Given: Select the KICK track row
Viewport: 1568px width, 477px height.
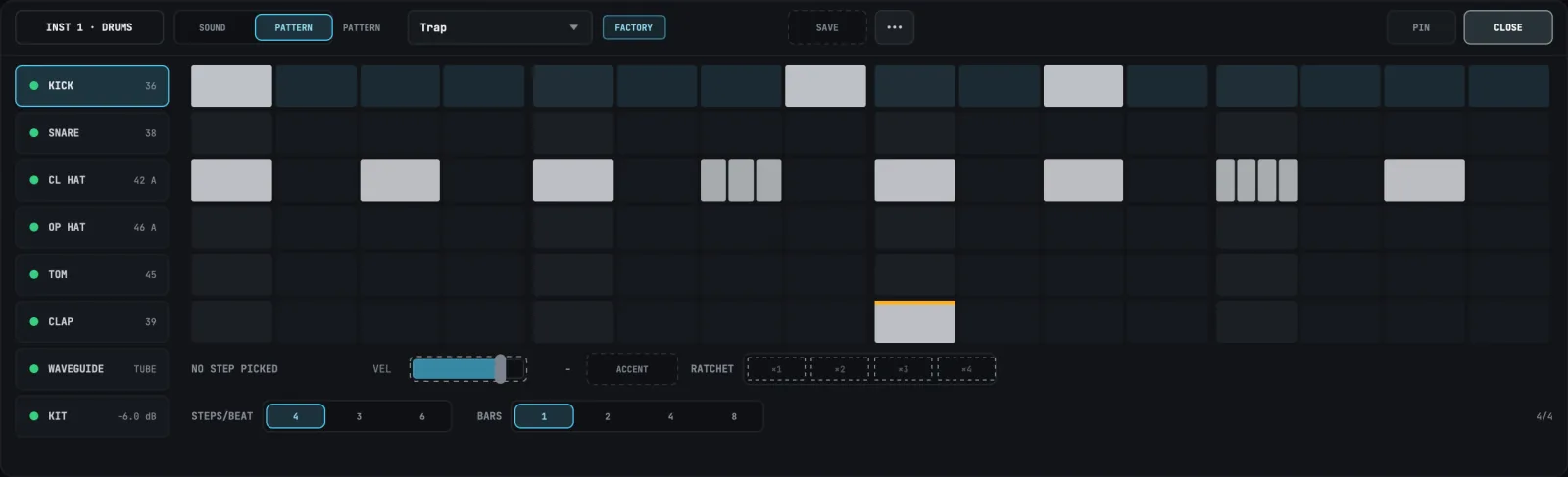Looking at the screenshot, I should pyautogui.click(x=92, y=86).
